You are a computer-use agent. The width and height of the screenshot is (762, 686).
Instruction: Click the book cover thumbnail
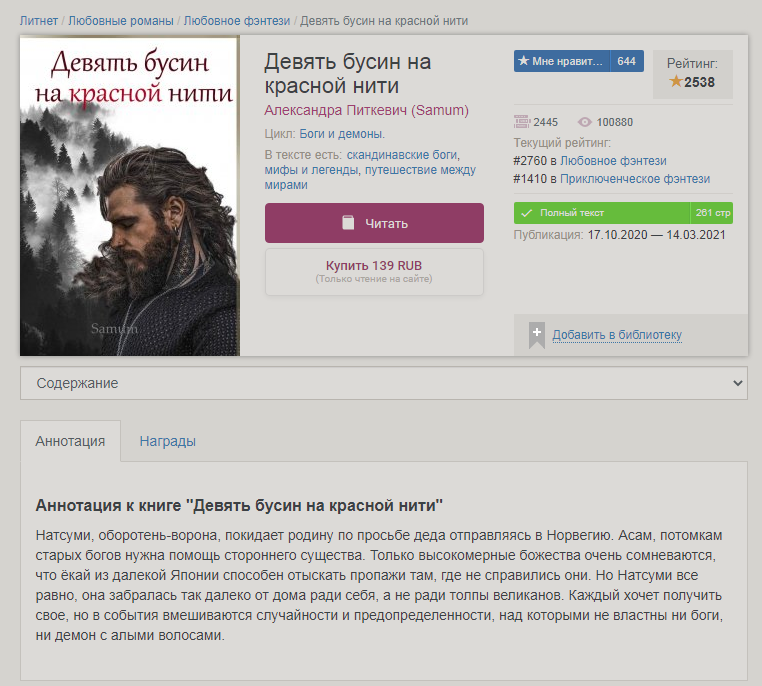[129, 196]
